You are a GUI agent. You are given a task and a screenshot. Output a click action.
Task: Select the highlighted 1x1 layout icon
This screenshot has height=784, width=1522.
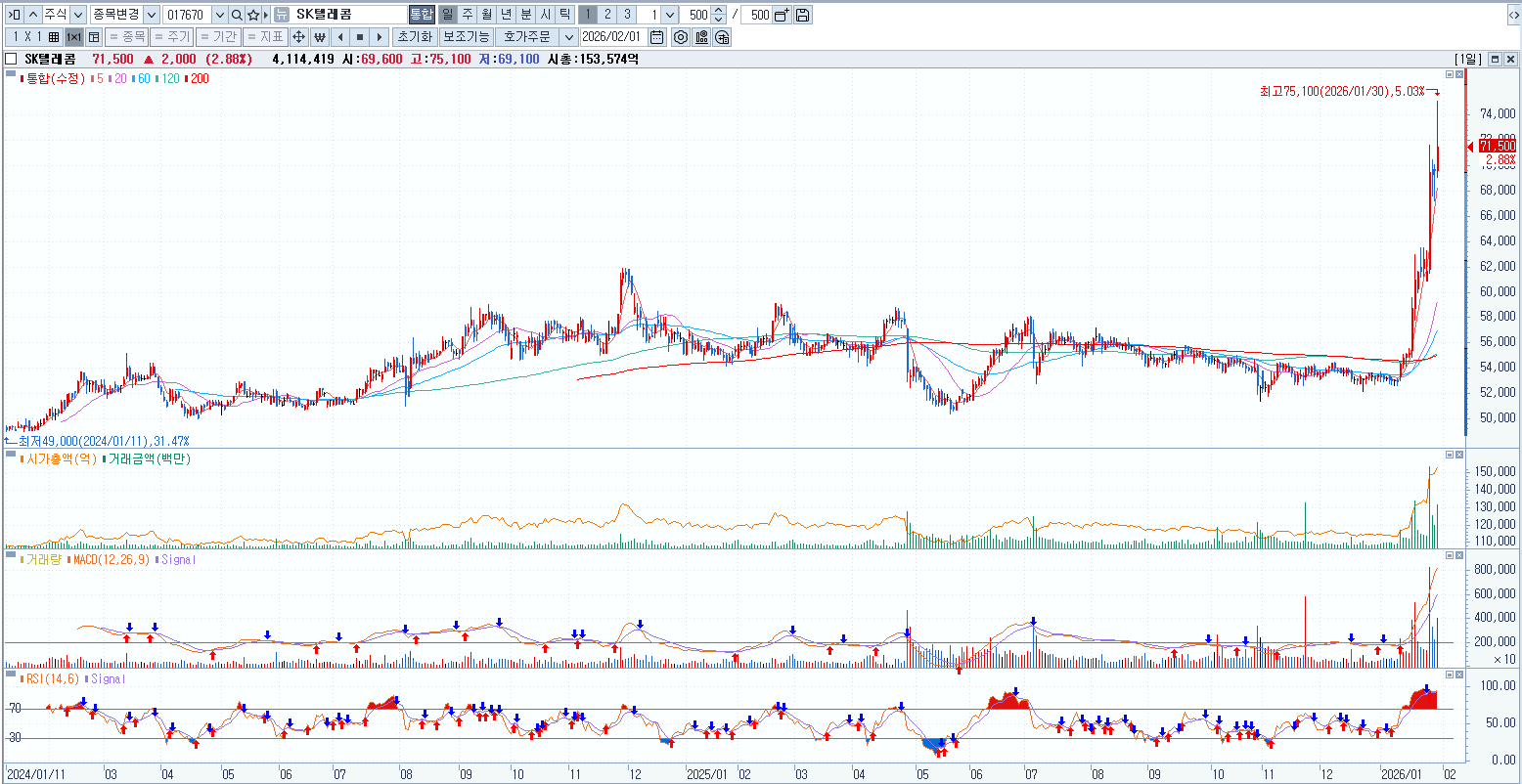coord(74,37)
